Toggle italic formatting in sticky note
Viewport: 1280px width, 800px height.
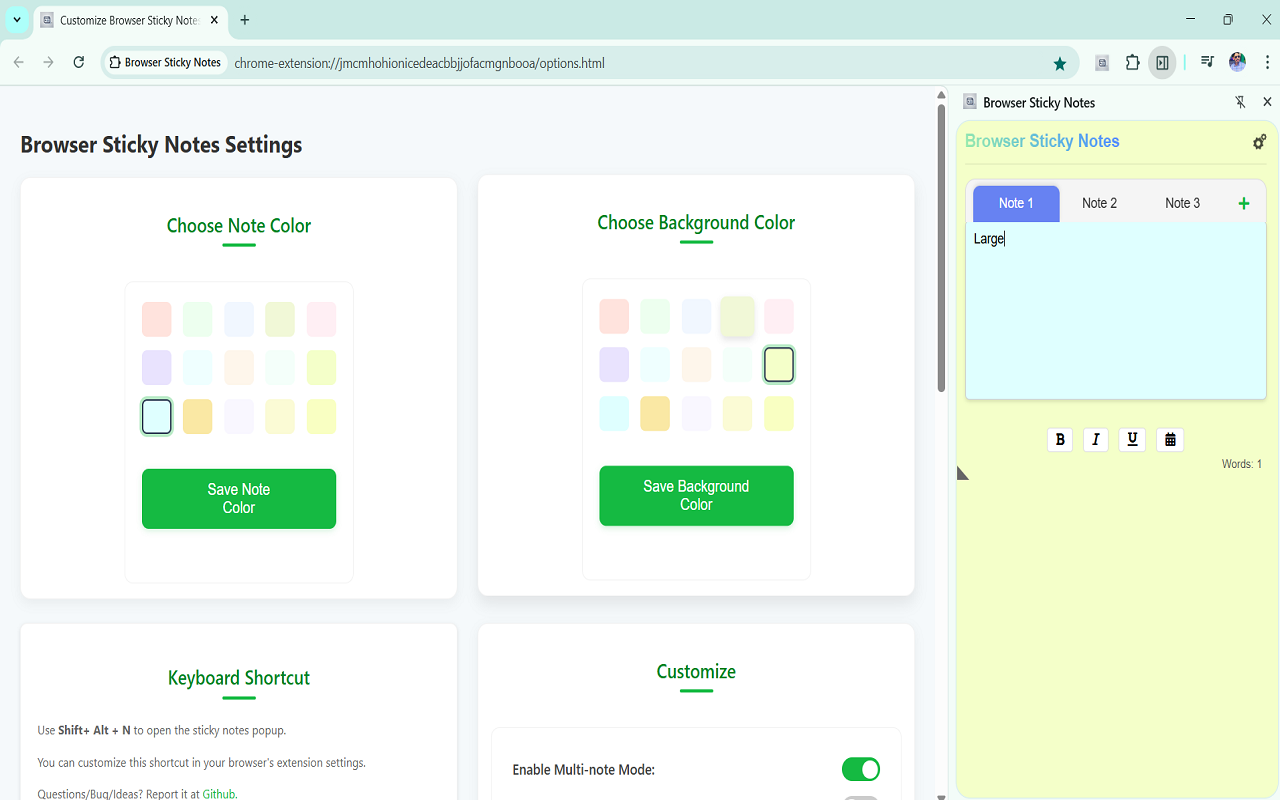(1096, 439)
